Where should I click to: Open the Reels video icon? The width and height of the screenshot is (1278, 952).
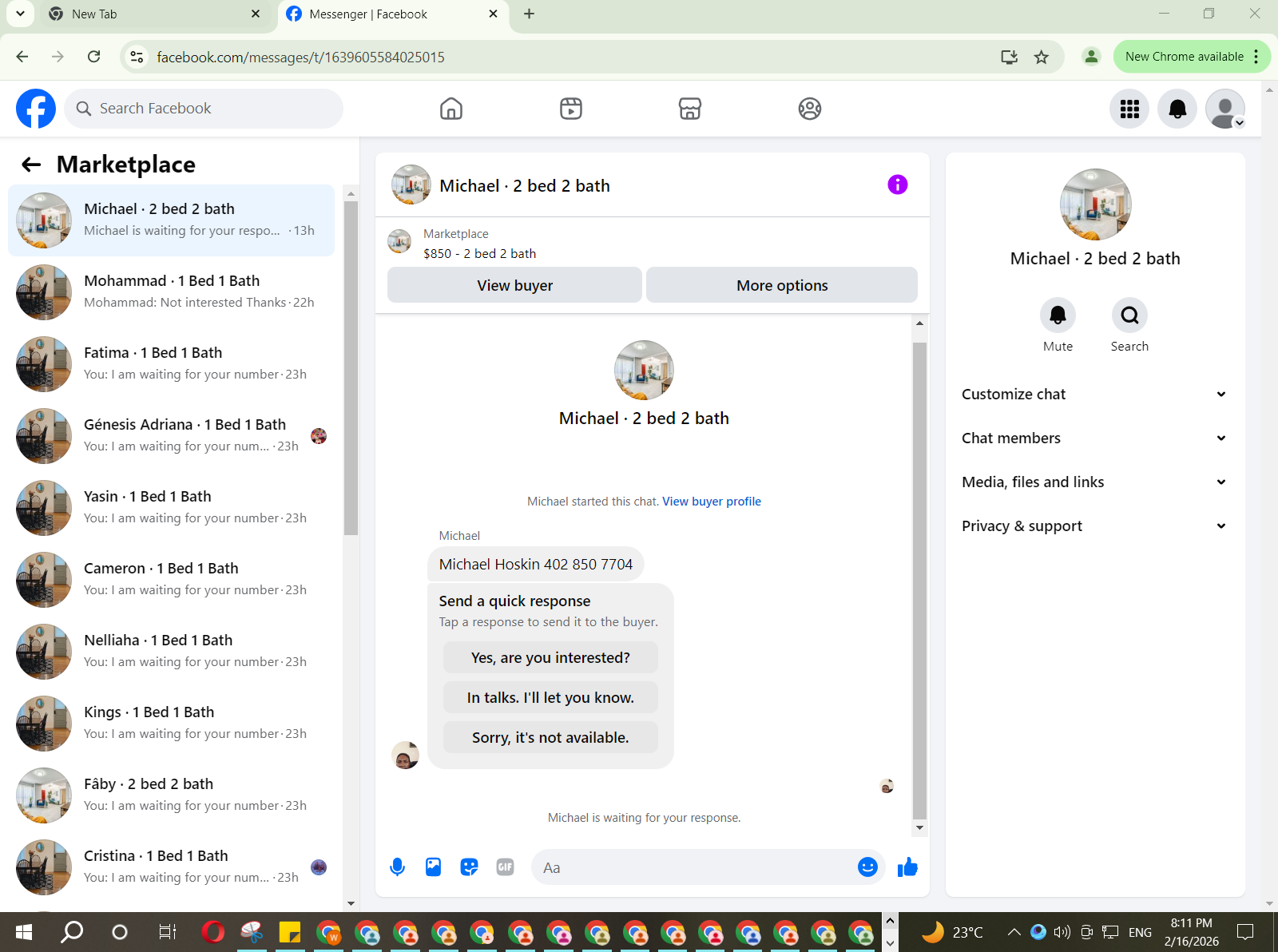click(571, 109)
